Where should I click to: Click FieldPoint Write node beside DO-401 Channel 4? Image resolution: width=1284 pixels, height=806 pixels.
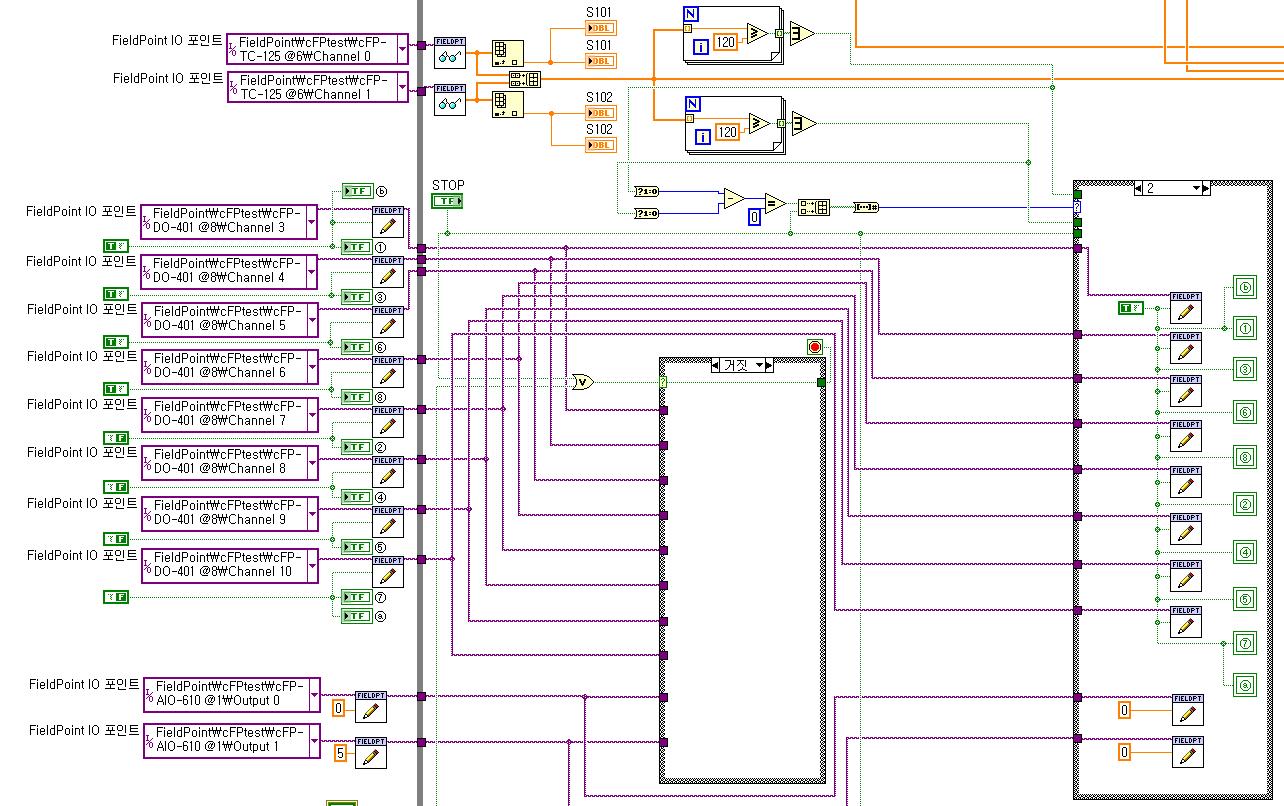pos(388,271)
